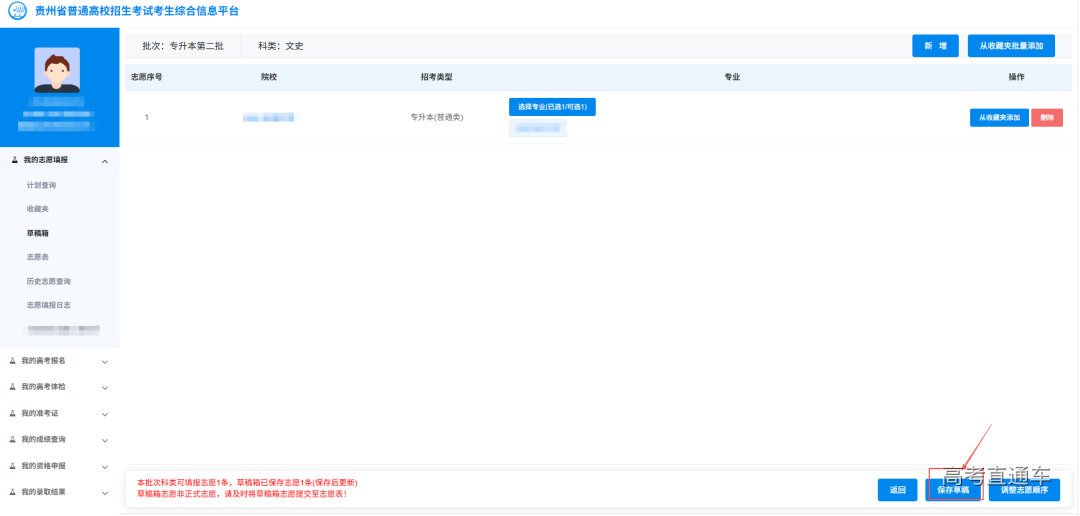Viewport: 1080px width, 516px height.
Task: Click the flask icon beside 我的高考报名
Action: (x=13, y=361)
